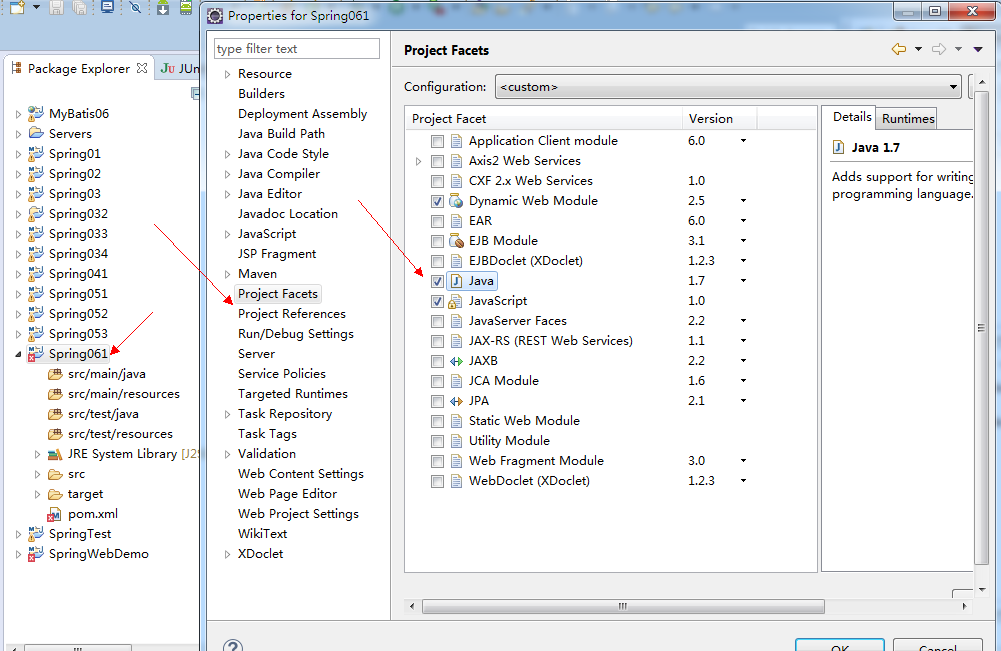1001x651 pixels.
Task: Click the Web Fragment Module icon
Action: (456, 461)
